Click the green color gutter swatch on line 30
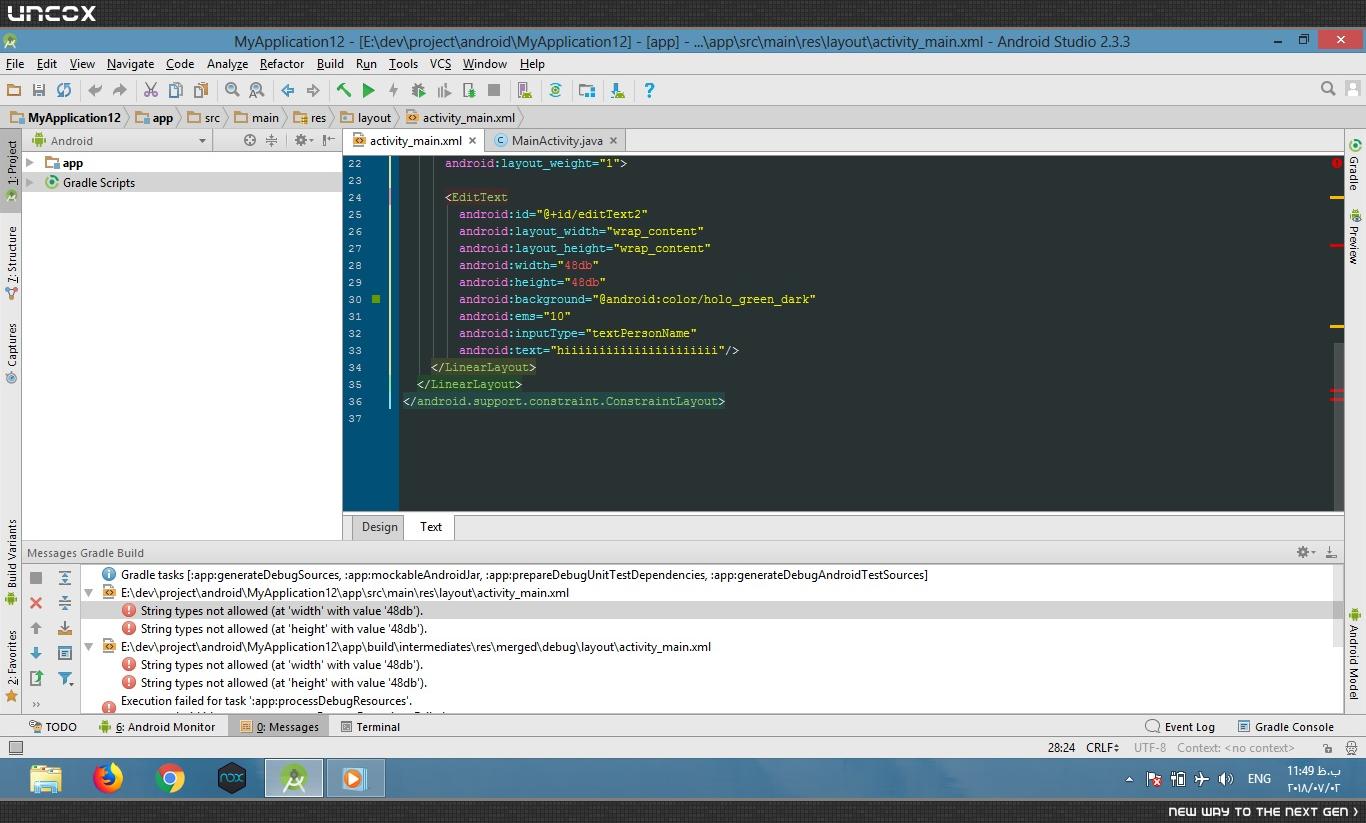The width and height of the screenshot is (1366, 823). pos(376,299)
